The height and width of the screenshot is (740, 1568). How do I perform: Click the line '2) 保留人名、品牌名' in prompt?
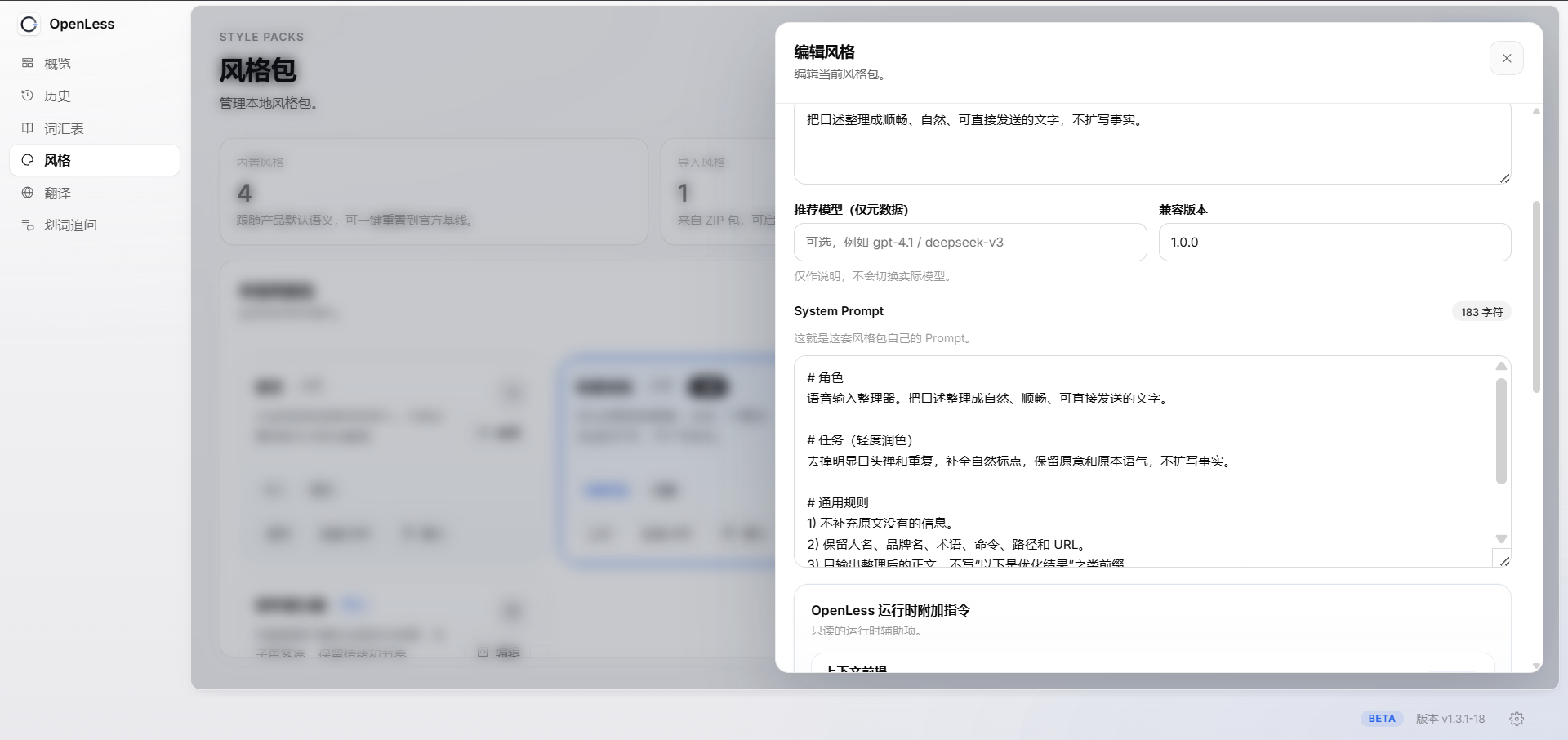pyautogui.click(x=947, y=545)
